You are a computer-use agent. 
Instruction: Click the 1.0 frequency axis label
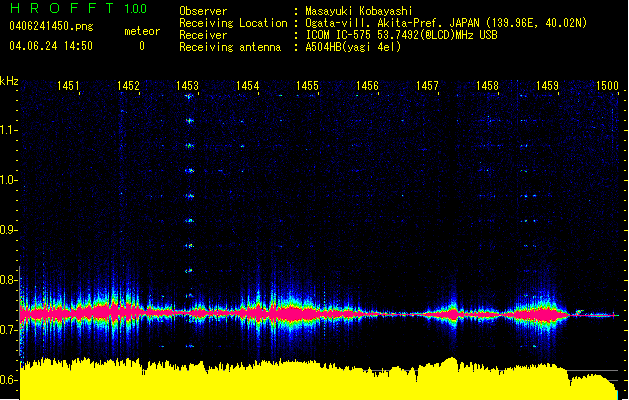(x=9, y=180)
